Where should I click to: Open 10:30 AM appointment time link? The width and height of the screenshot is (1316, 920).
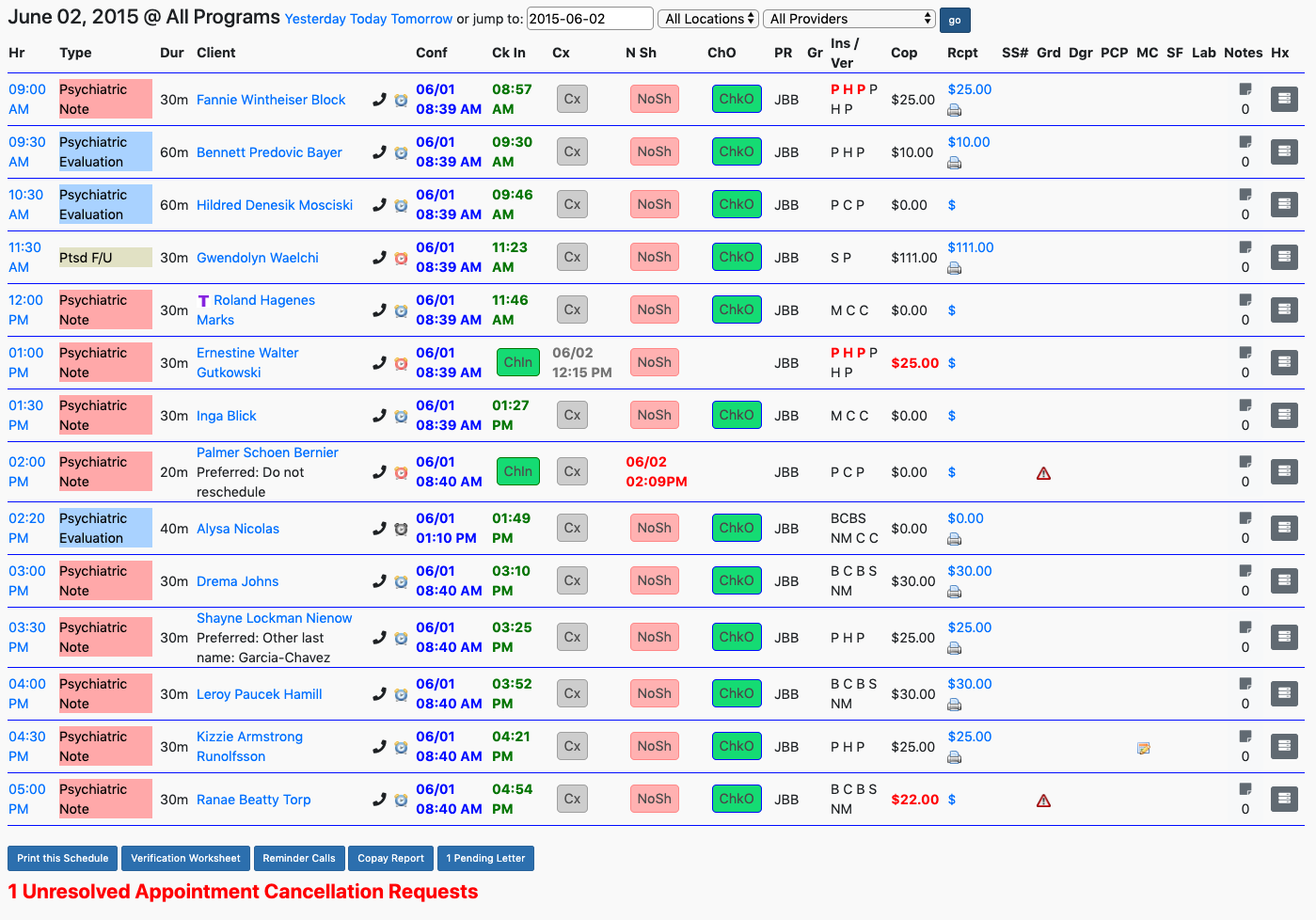pyautogui.click(x=25, y=204)
